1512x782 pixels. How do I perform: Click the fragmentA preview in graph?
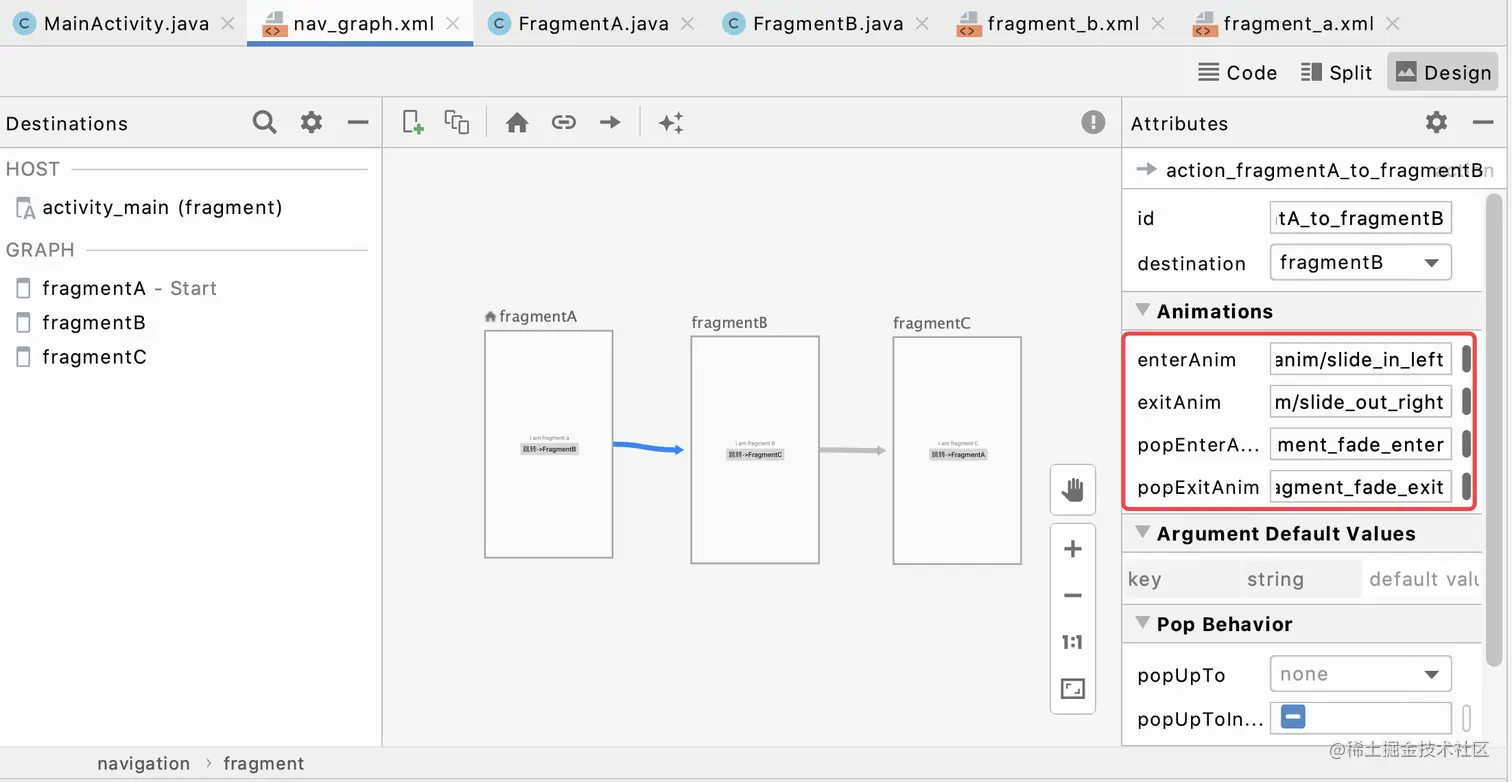(548, 444)
